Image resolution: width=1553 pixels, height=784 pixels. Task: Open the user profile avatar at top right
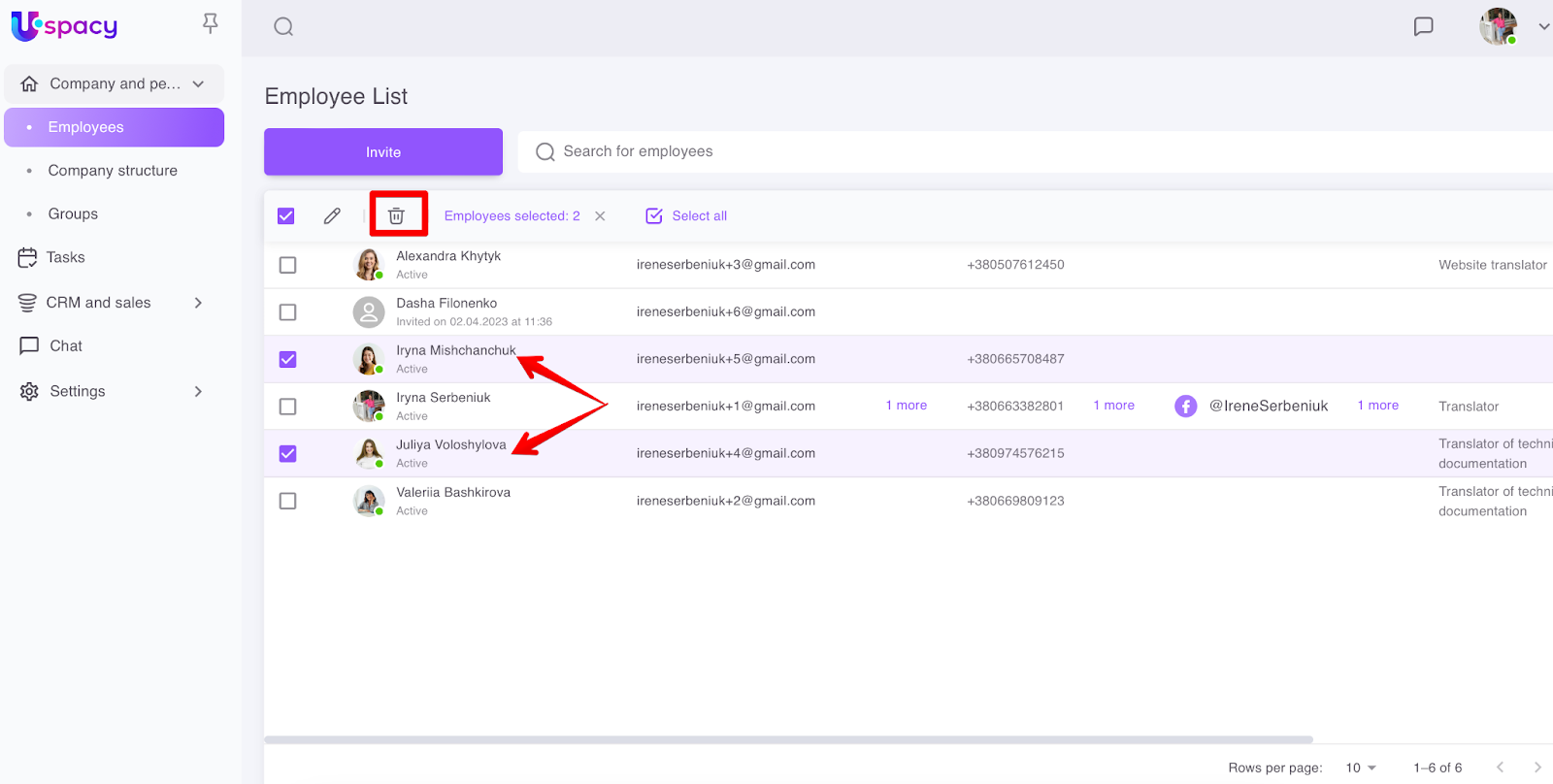1498,26
